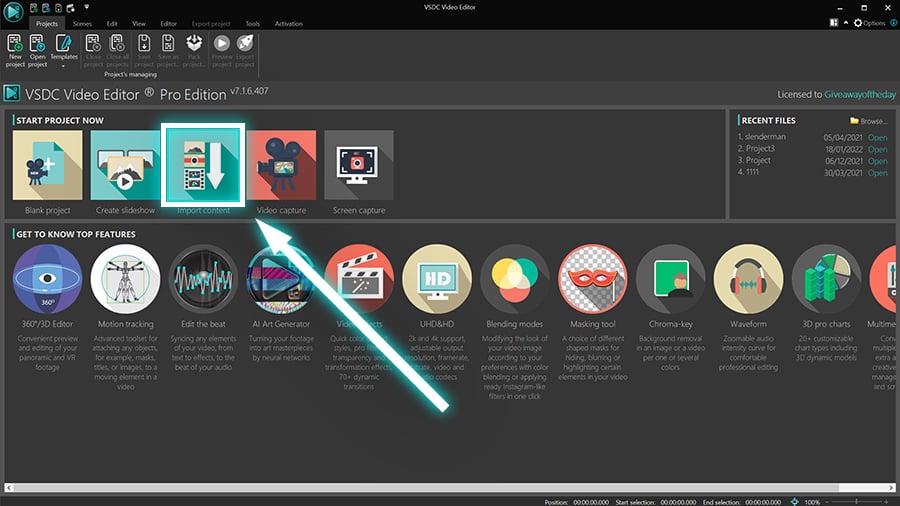Viewport: 900px width, 506px height.
Task: Launch the Screen capture tile
Action: (x=359, y=165)
